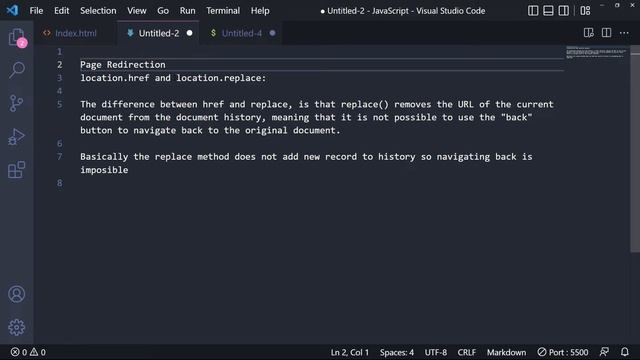640x360 pixels.
Task: Close Untitled-4 tab via unsaved dot
Action: pos(272,33)
